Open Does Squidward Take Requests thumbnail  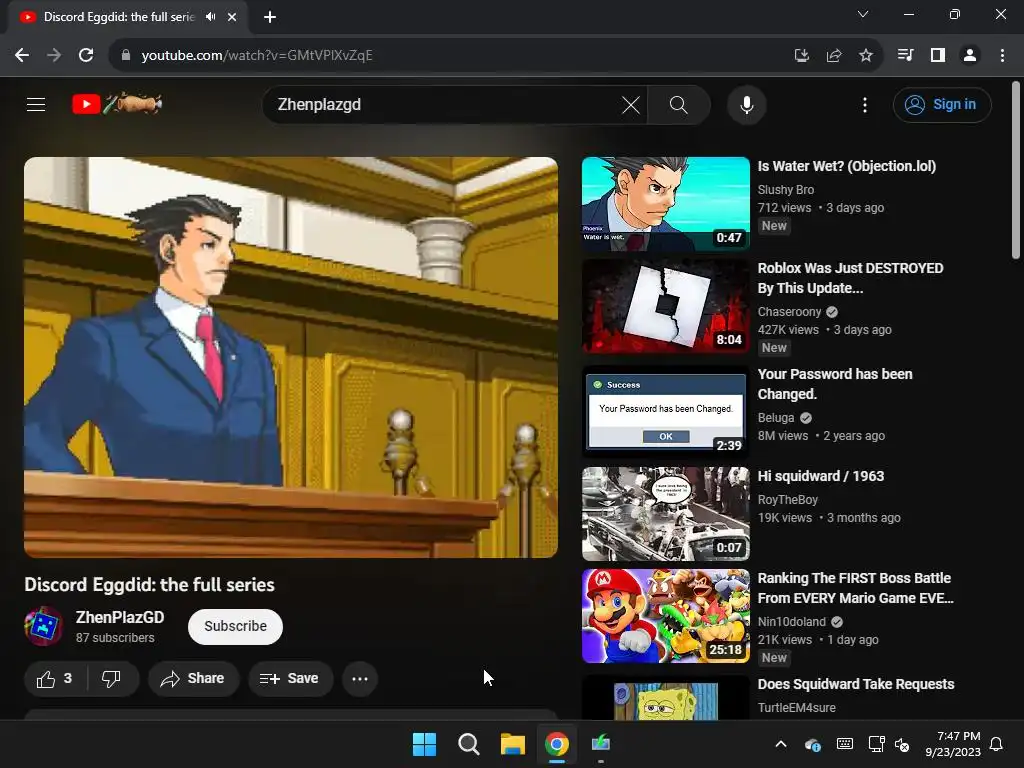pos(665,698)
